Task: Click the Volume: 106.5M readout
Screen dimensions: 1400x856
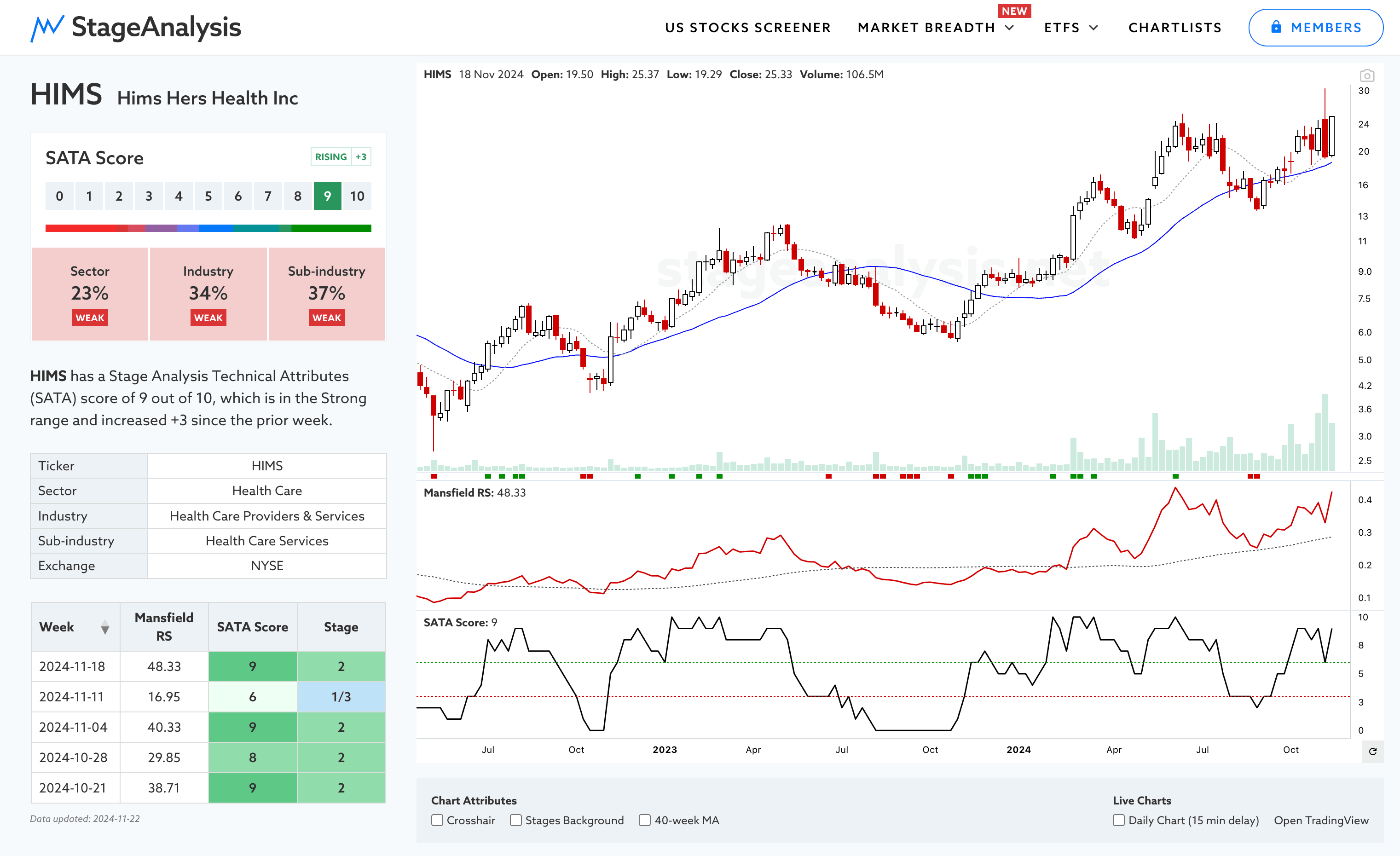Action: pyautogui.click(x=841, y=75)
